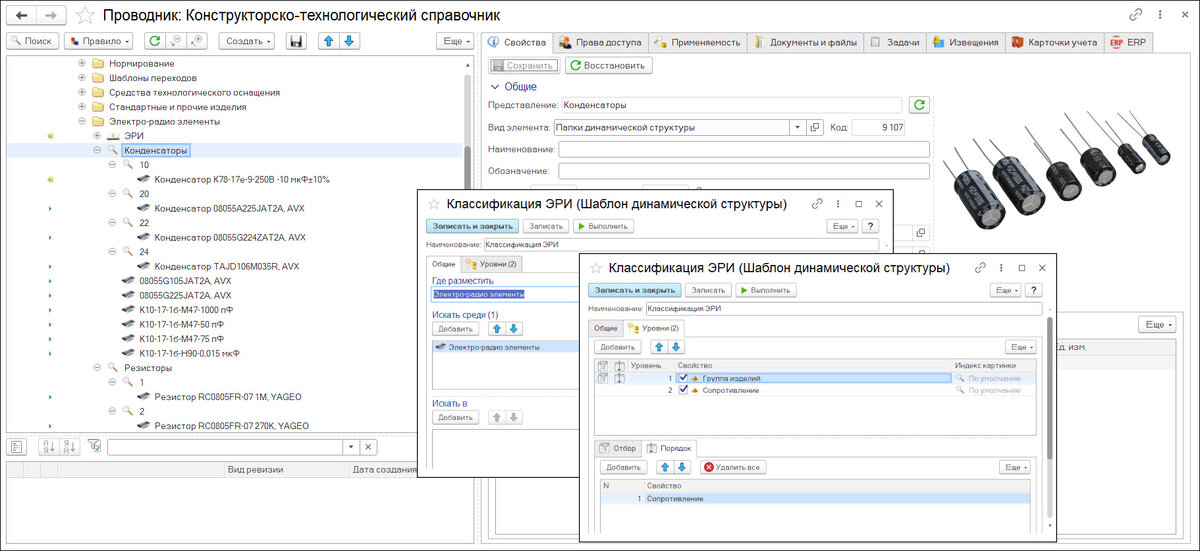Image resolution: width=1200 pixels, height=551 pixels.
Task: Collapse the Резисторы node
Action: point(97,368)
